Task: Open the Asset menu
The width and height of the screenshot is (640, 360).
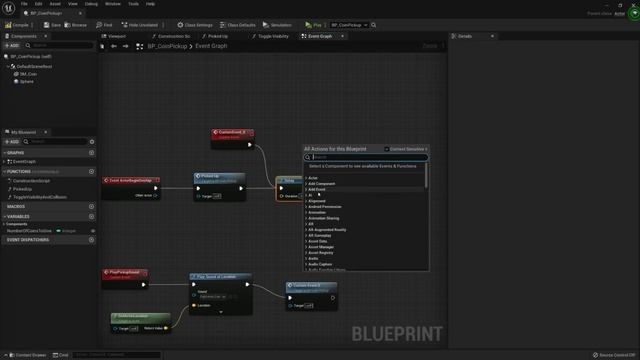Action: tap(55, 4)
